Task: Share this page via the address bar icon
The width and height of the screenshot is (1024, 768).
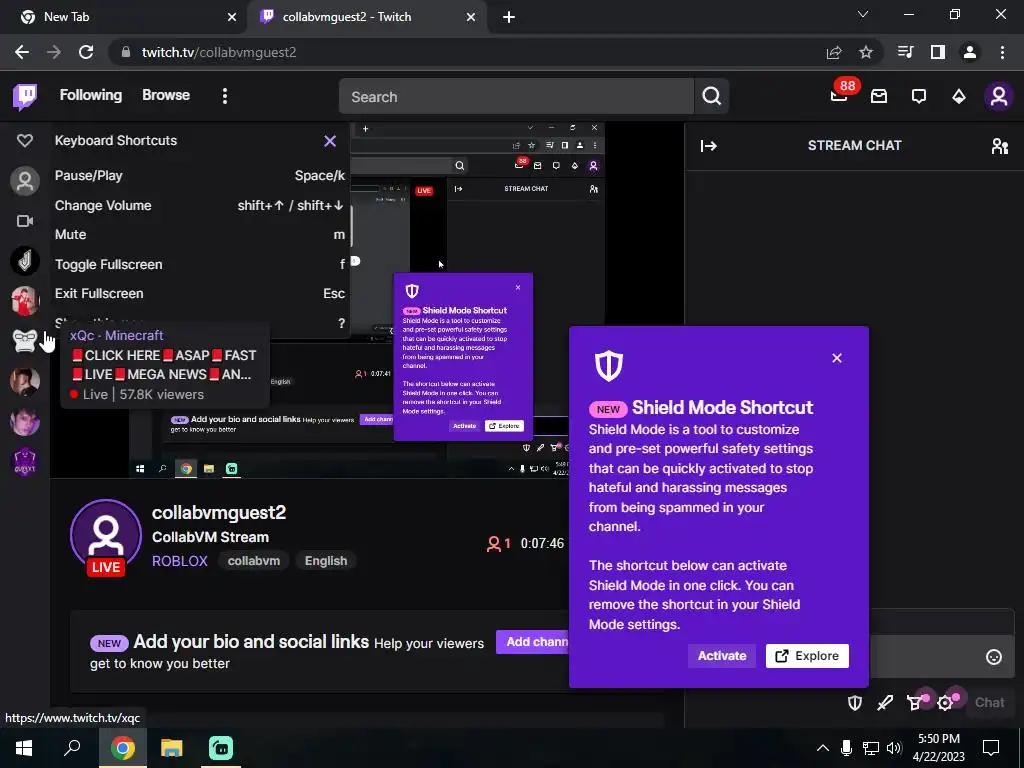Action: (x=834, y=52)
